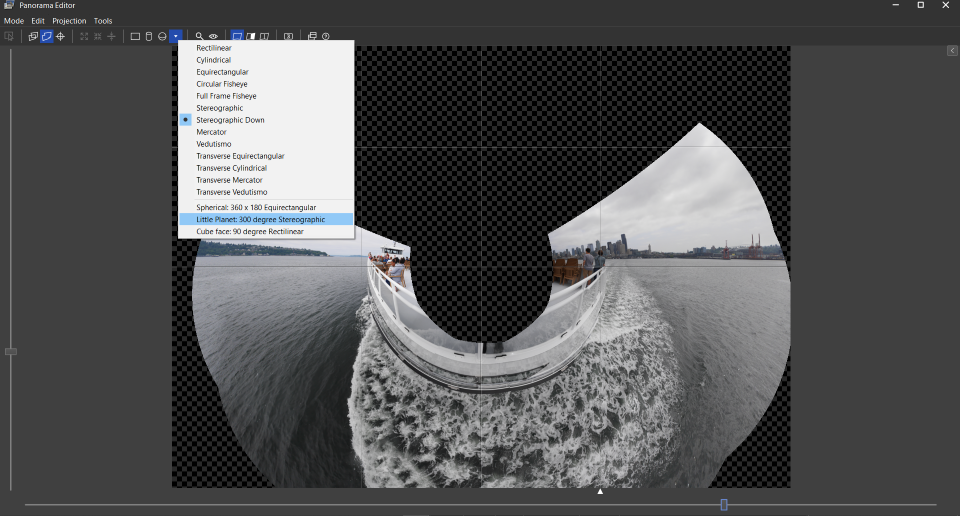Select the spherical projection toolbar icon

point(162,36)
